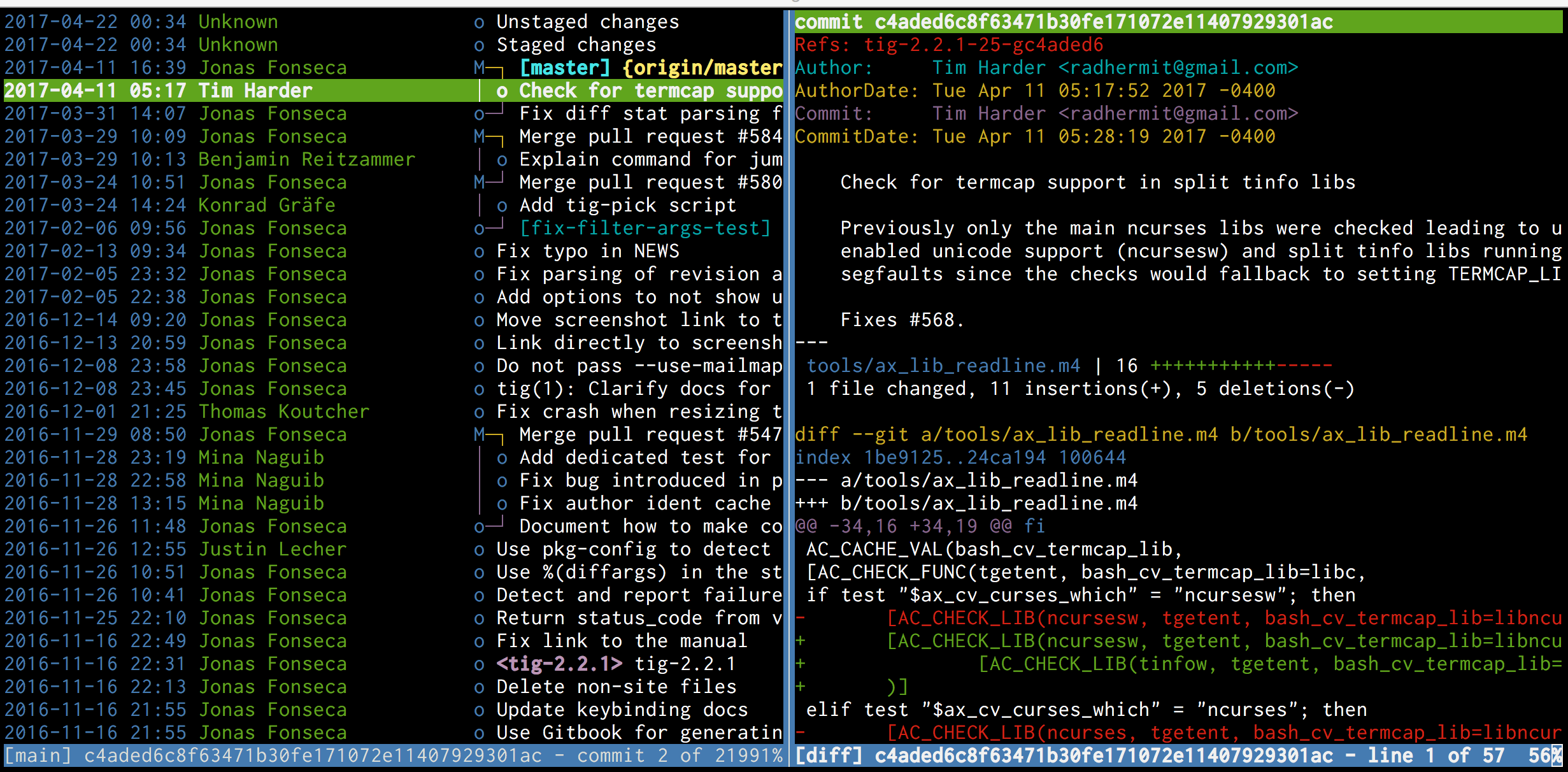The height and width of the screenshot is (772, 1568).
Task: Click the merge marker for pull request #547
Action: [x=480, y=435]
